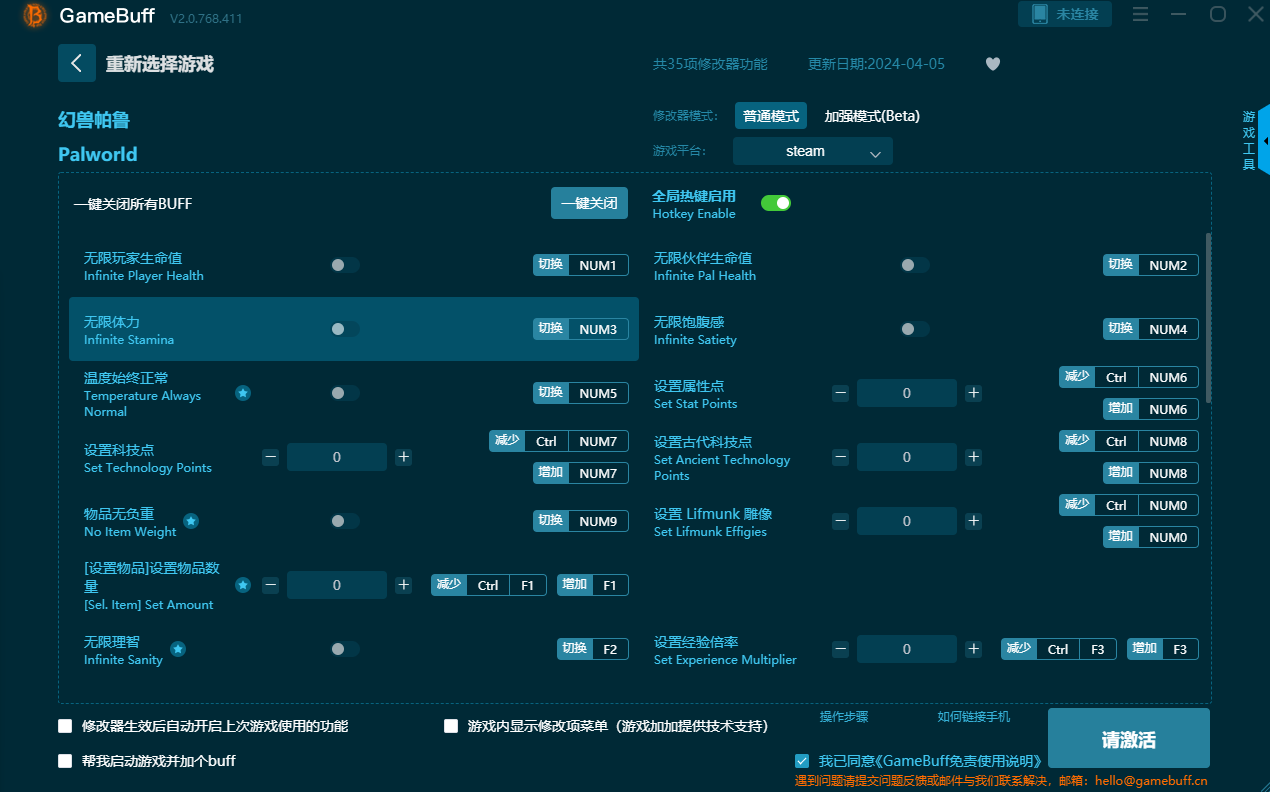
Task: Uncheck GameBuff disclaimer agreement checkbox
Action: (802, 761)
